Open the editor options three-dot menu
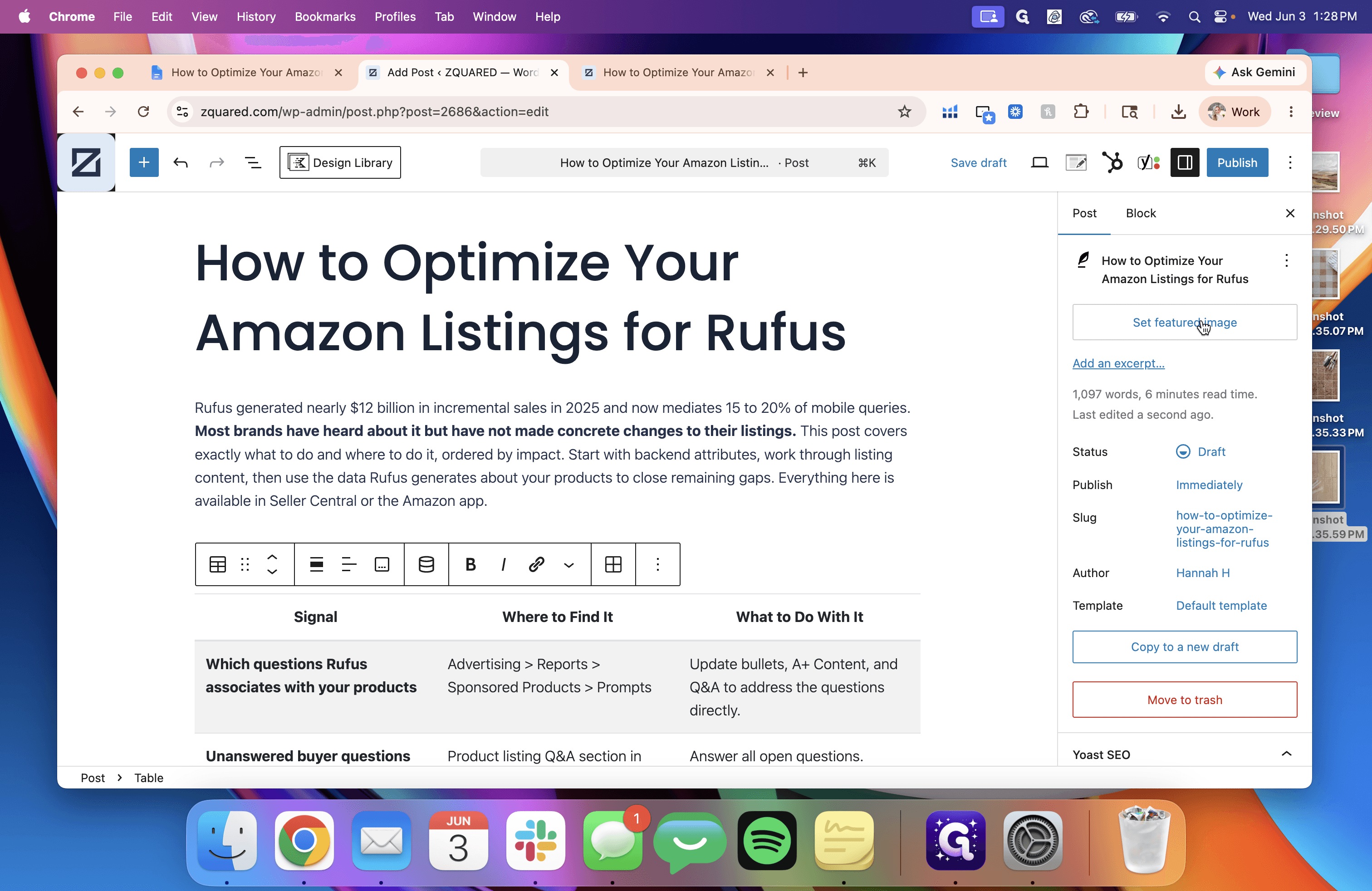This screenshot has width=1372, height=891. (x=1290, y=162)
